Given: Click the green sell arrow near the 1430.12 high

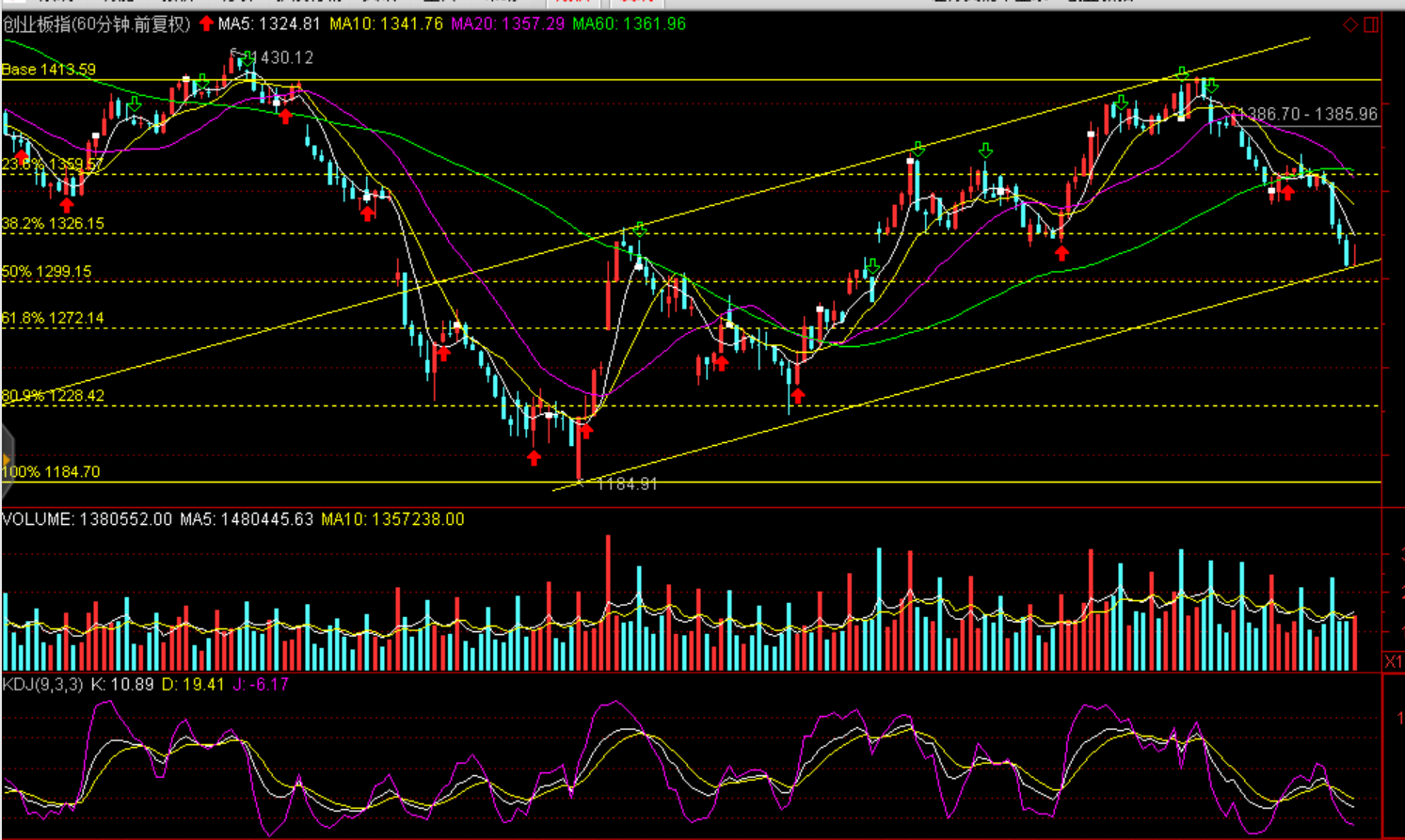Looking at the screenshot, I should [x=247, y=60].
